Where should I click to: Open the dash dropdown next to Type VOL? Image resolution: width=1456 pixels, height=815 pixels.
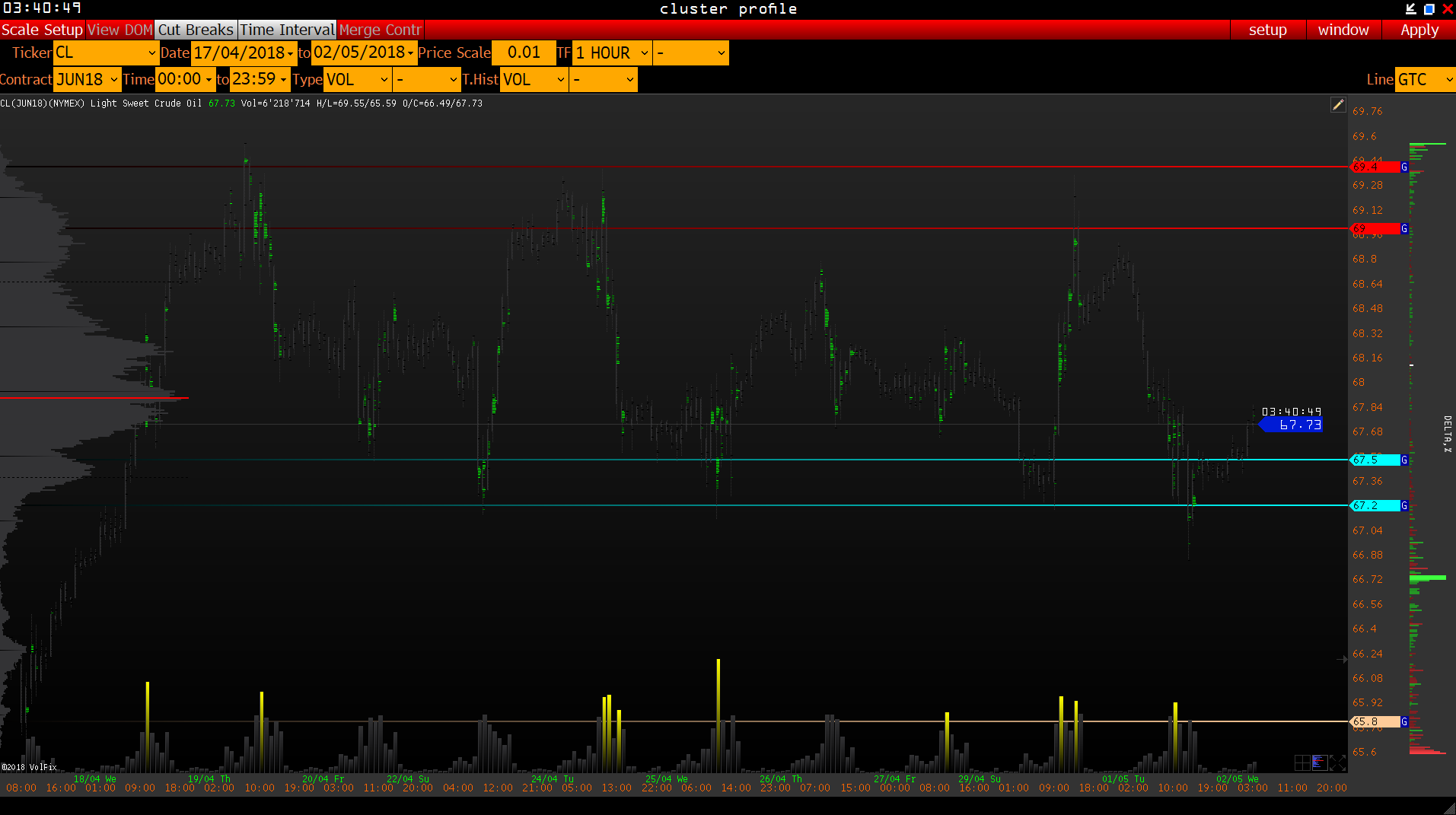pos(427,80)
